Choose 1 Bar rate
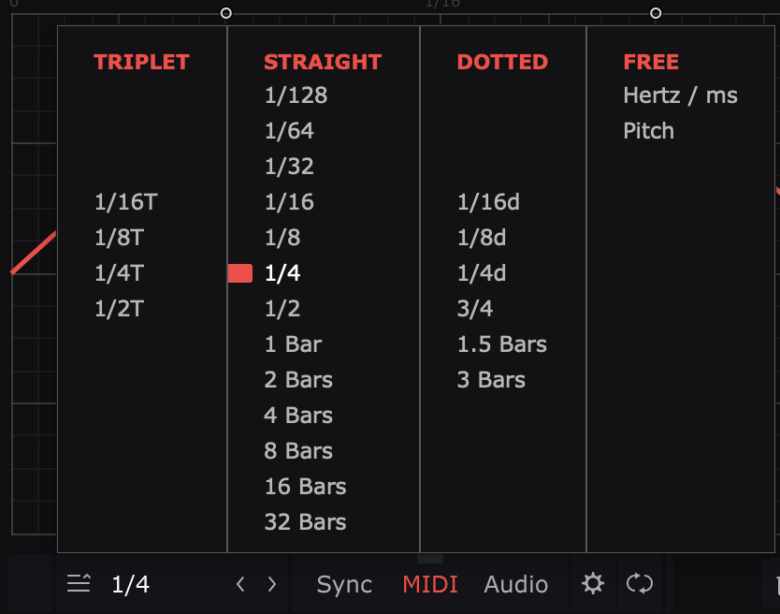 point(293,344)
